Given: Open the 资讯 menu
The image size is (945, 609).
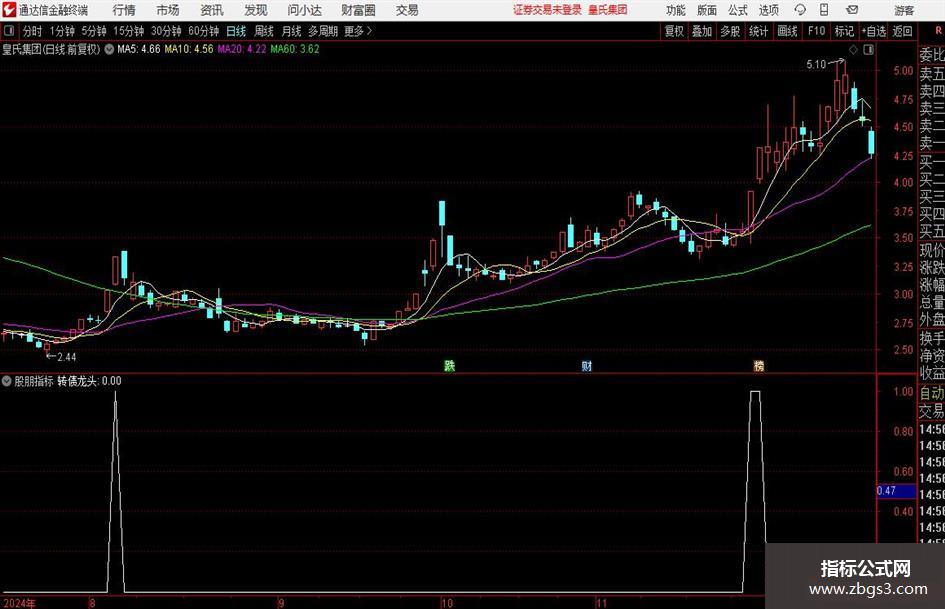Looking at the screenshot, I should pyautogui.click(x=212, y=10).
